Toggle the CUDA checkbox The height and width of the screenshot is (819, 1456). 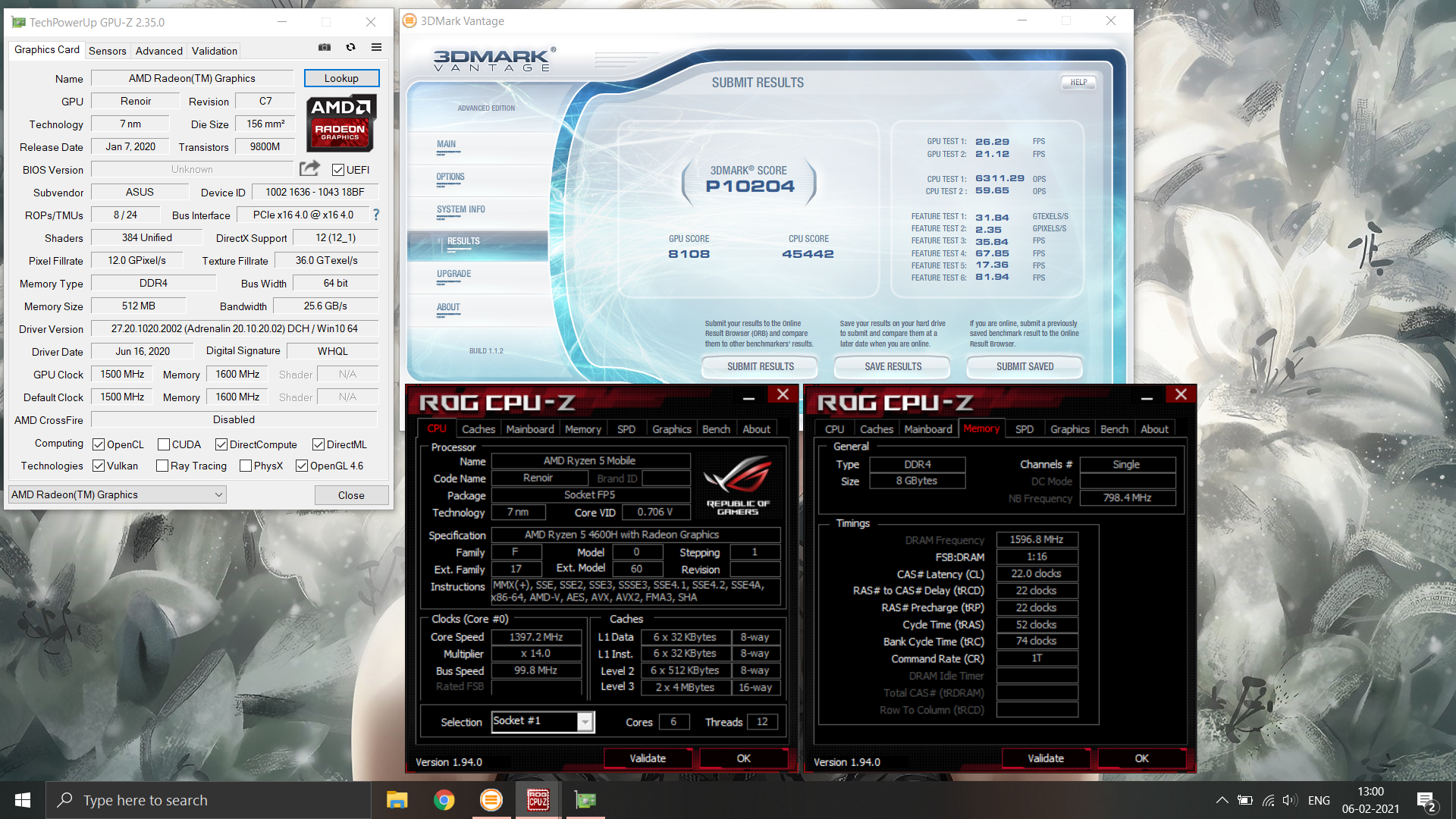(x=164, y=444)
